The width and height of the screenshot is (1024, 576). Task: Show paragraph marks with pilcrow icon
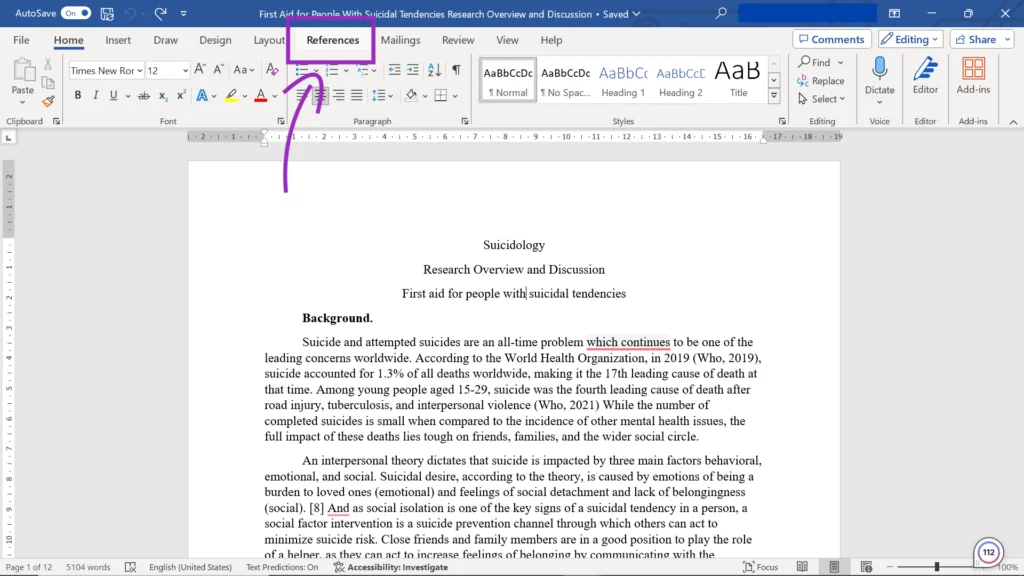click(456, 70)
